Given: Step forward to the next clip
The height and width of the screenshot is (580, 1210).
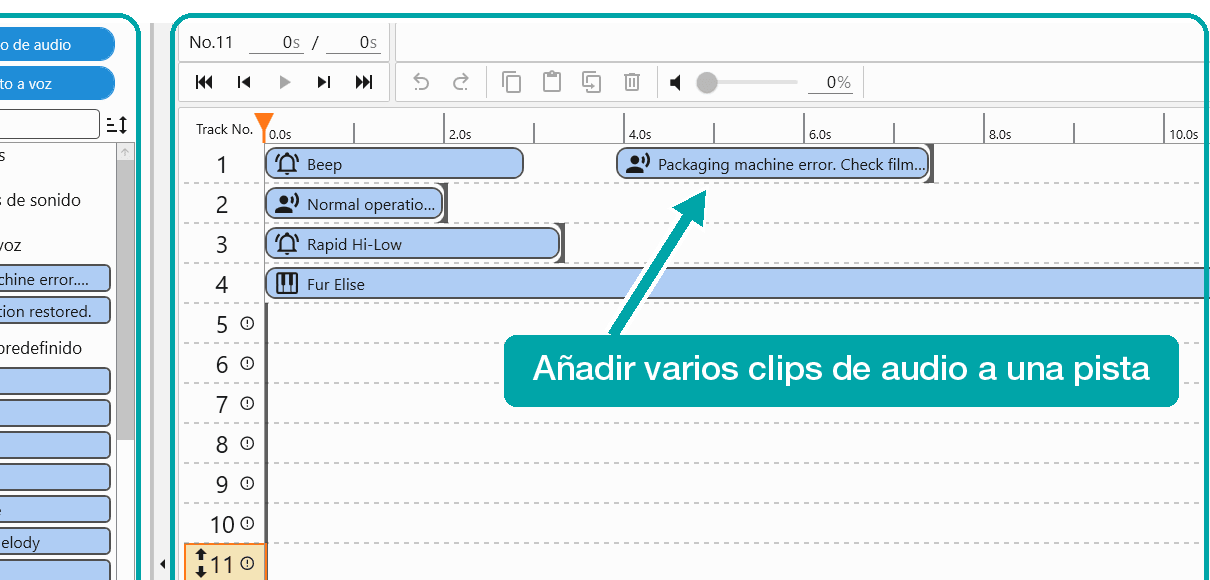Looking at the screenshot, I should pos(323,82).
